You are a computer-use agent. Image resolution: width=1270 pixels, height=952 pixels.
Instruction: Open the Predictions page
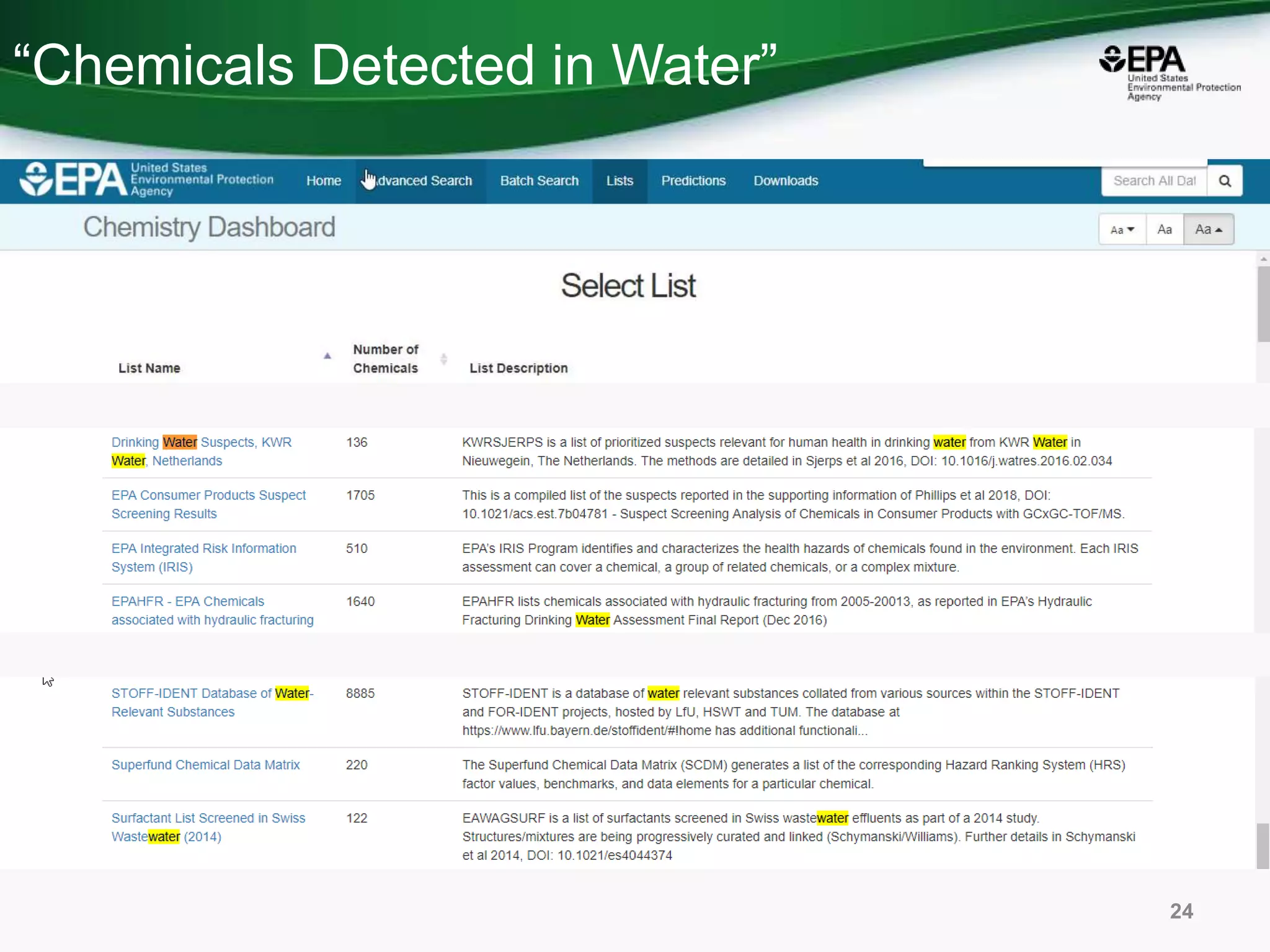pos(693,181)
